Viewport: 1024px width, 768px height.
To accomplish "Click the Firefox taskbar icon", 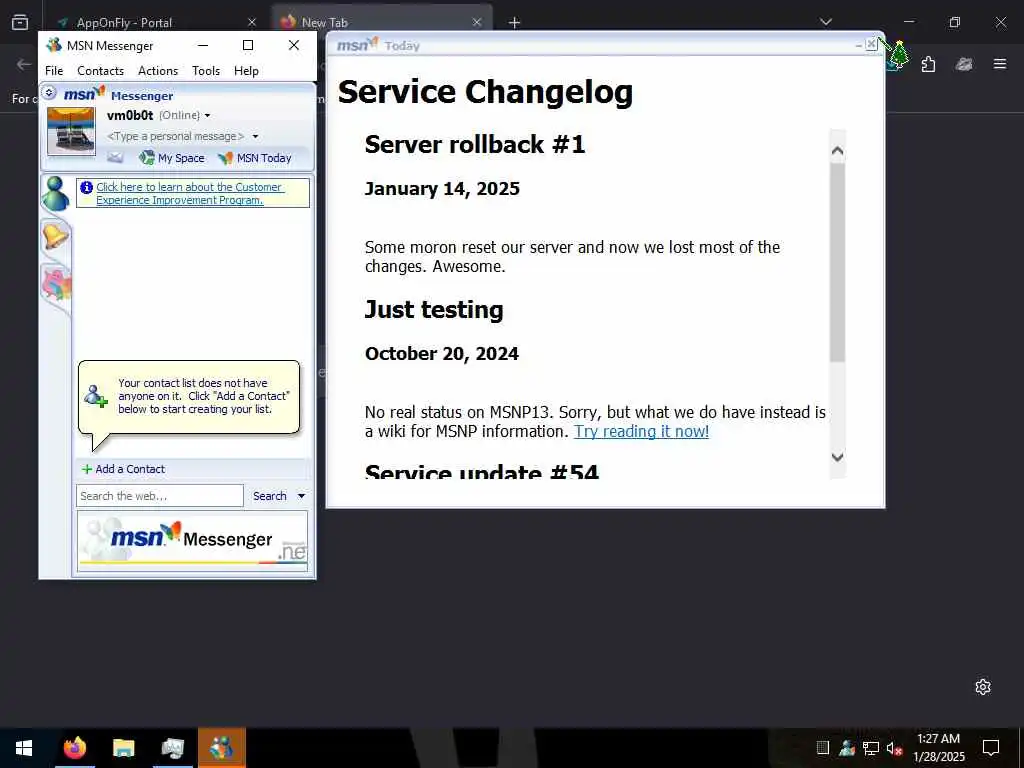I will [74, 748].
